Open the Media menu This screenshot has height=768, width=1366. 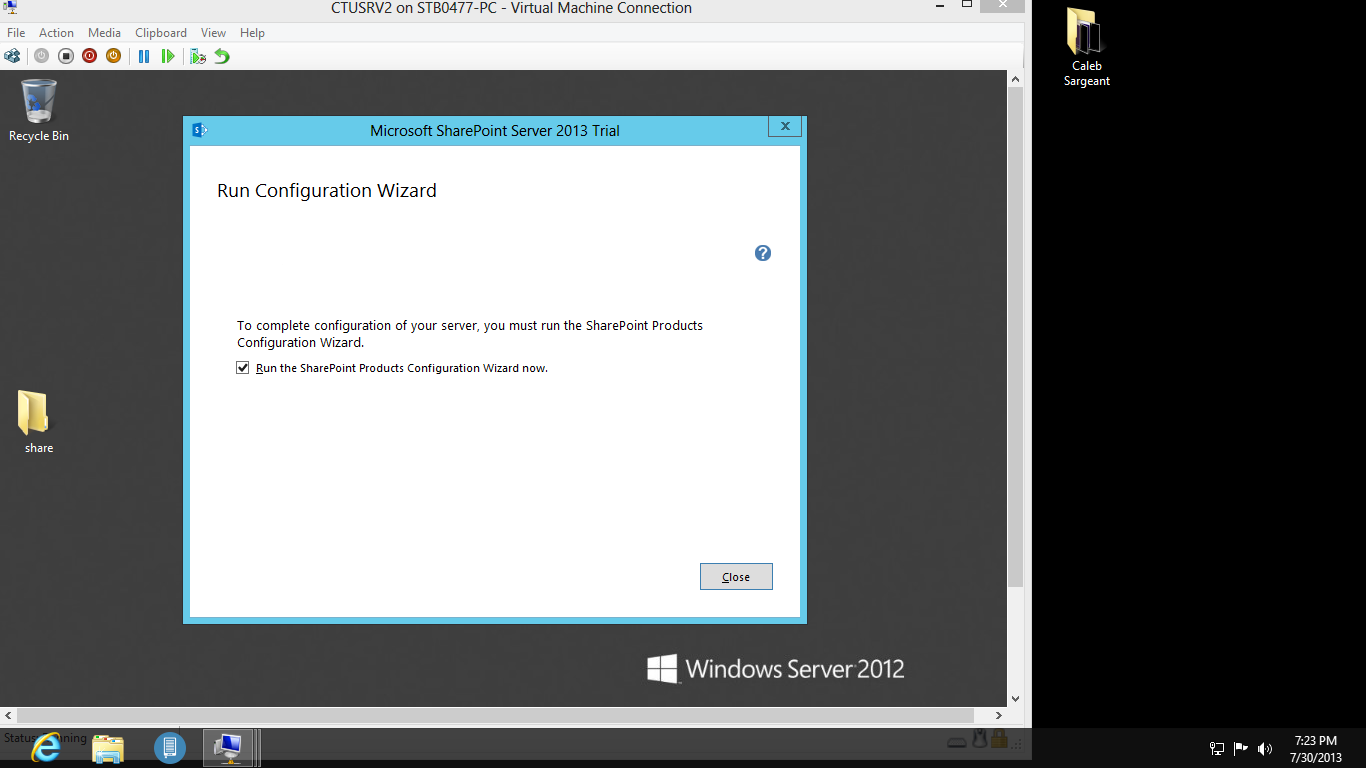[105, 33]
